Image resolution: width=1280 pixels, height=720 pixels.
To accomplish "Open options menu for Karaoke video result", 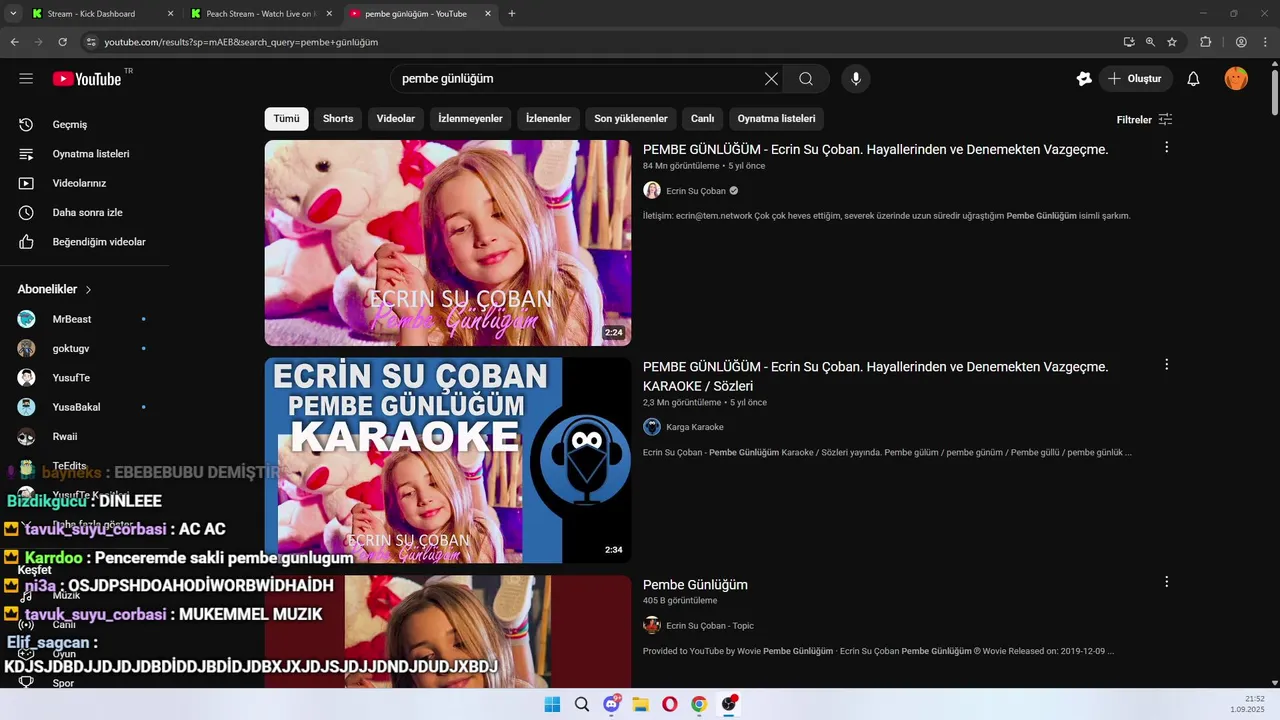I will (1166, 365).
